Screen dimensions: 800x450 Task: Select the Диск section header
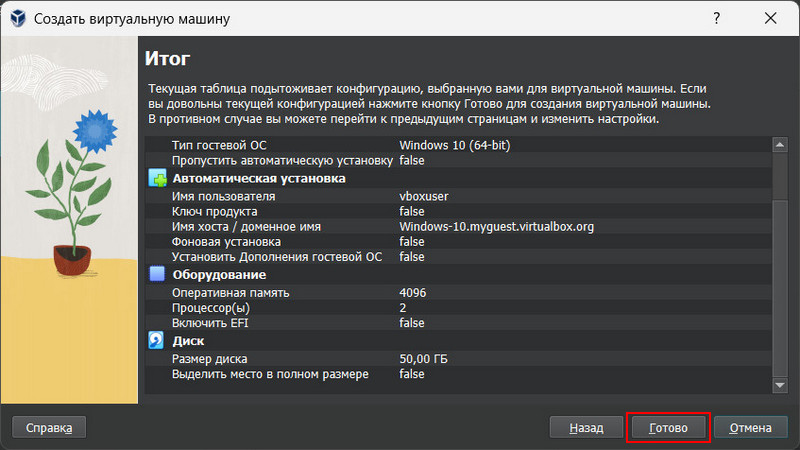point(458,340)
